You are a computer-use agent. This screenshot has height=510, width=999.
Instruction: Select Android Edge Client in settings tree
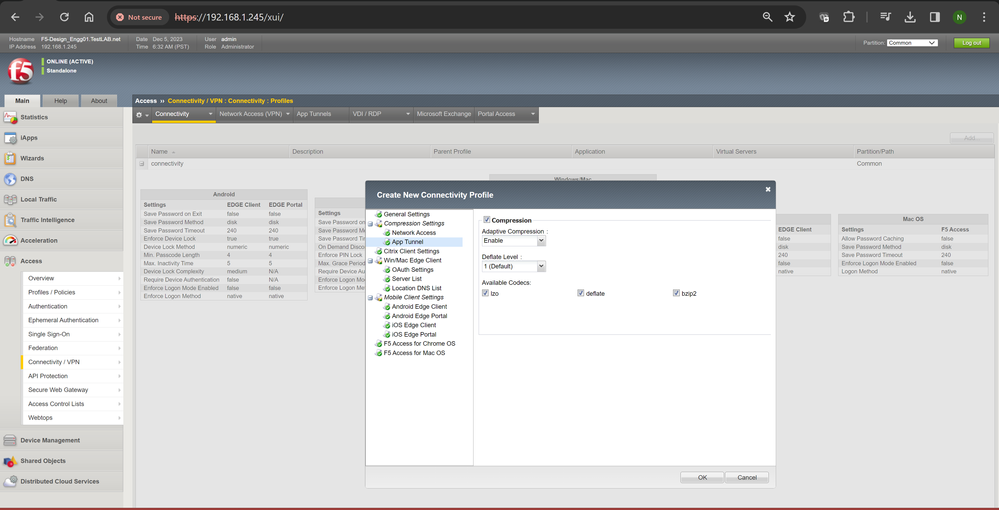(x=419, y=306)
